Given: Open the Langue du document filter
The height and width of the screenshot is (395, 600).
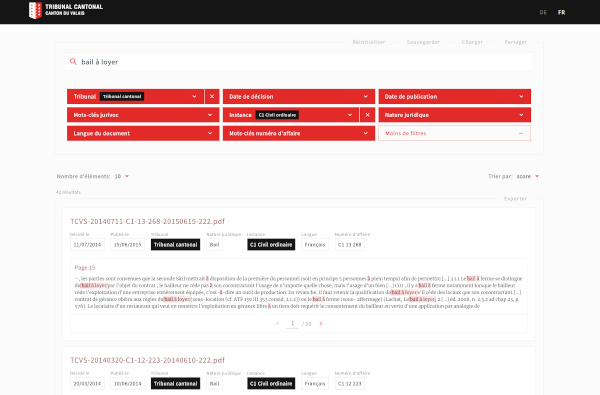Looking at the screenshot, I should coord(143,133).
